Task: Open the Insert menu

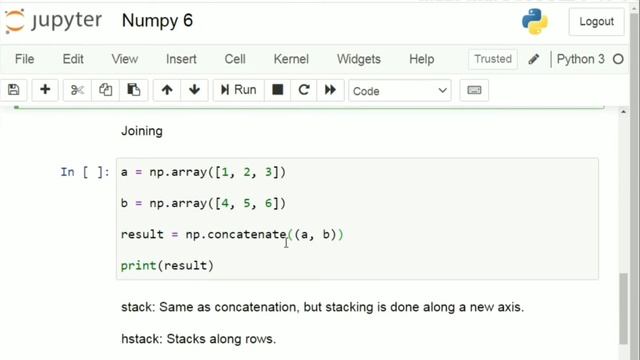Action: pyautogui.click(x=181, y=59)
